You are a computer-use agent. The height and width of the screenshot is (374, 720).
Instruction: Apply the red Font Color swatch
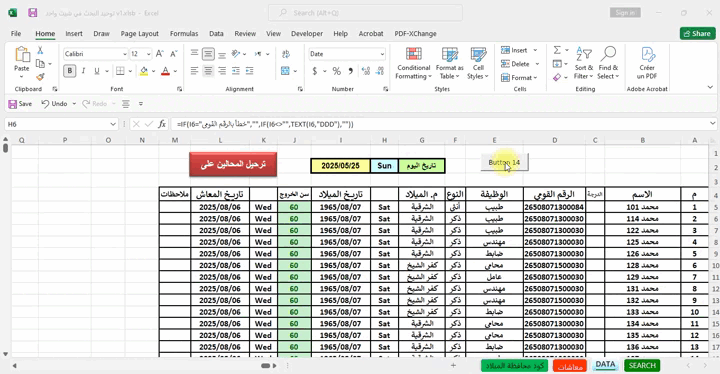pos(165,71)
